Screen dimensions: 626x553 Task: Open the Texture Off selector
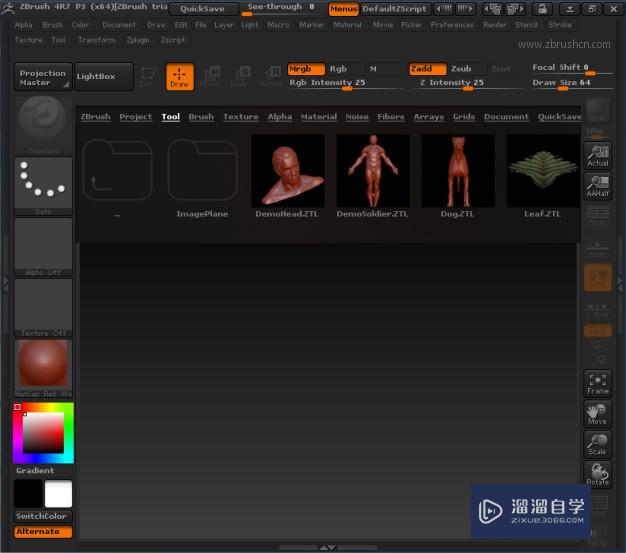[x=43, y=307]
